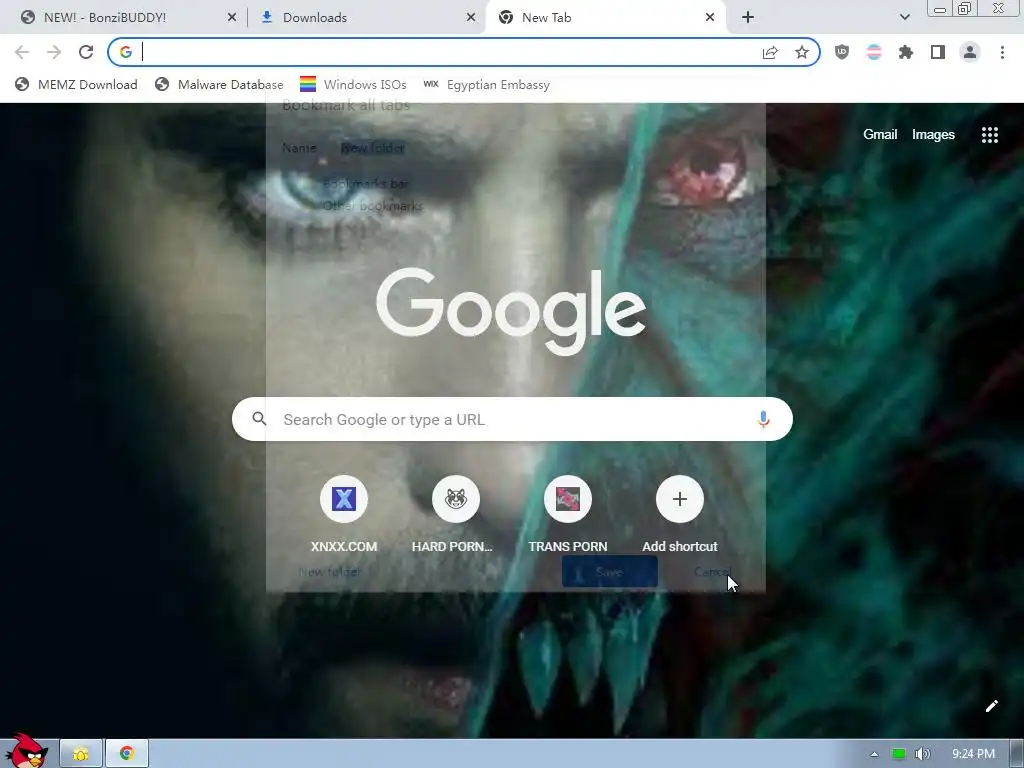Open the Egyptian Embassy bookmark
The image size is (1024, 768).
487,84
